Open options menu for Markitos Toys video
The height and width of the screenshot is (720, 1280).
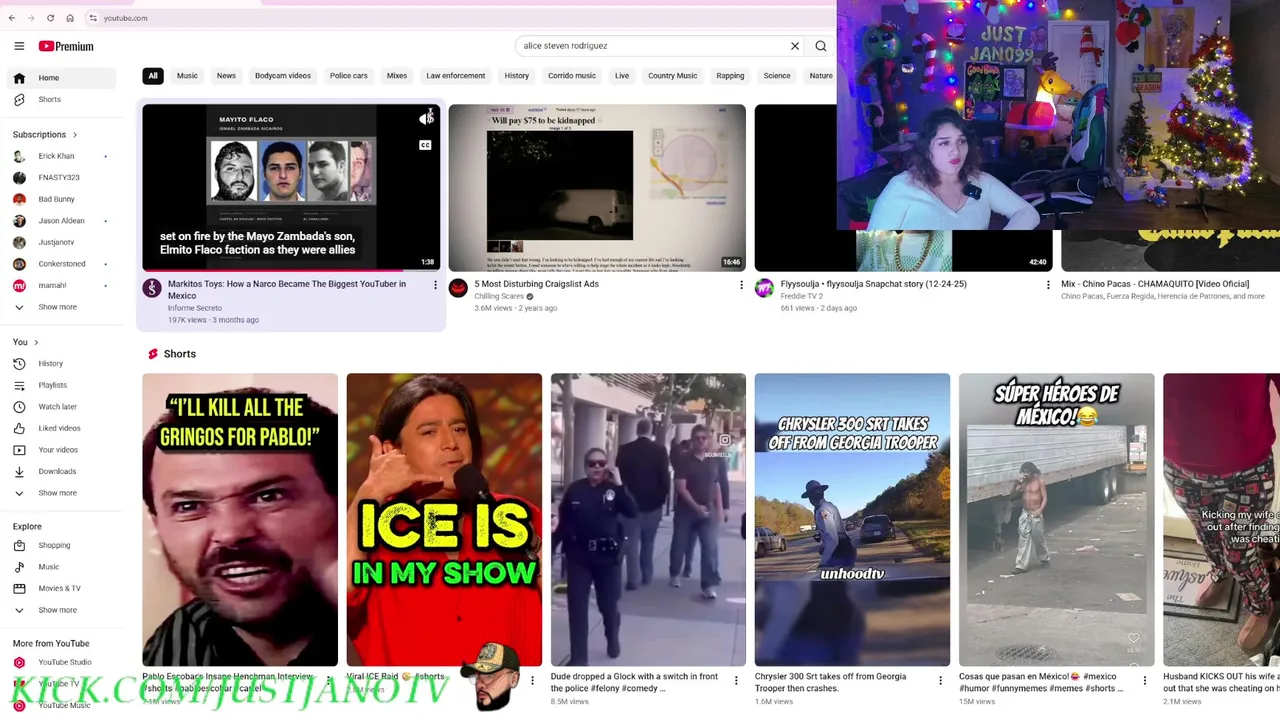click(x=435, y=285)
